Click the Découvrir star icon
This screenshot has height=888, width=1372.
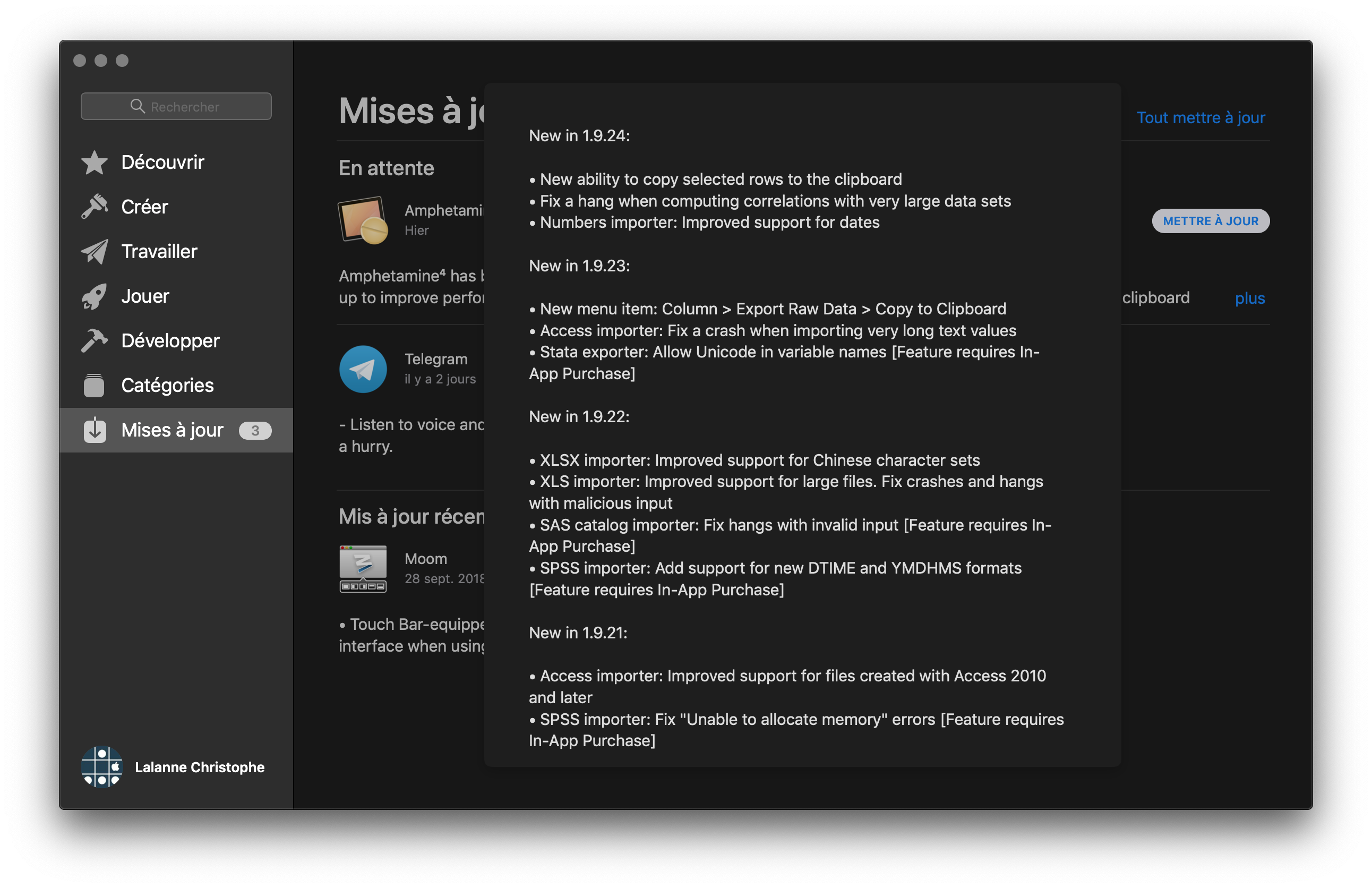(x=95, y=163)
